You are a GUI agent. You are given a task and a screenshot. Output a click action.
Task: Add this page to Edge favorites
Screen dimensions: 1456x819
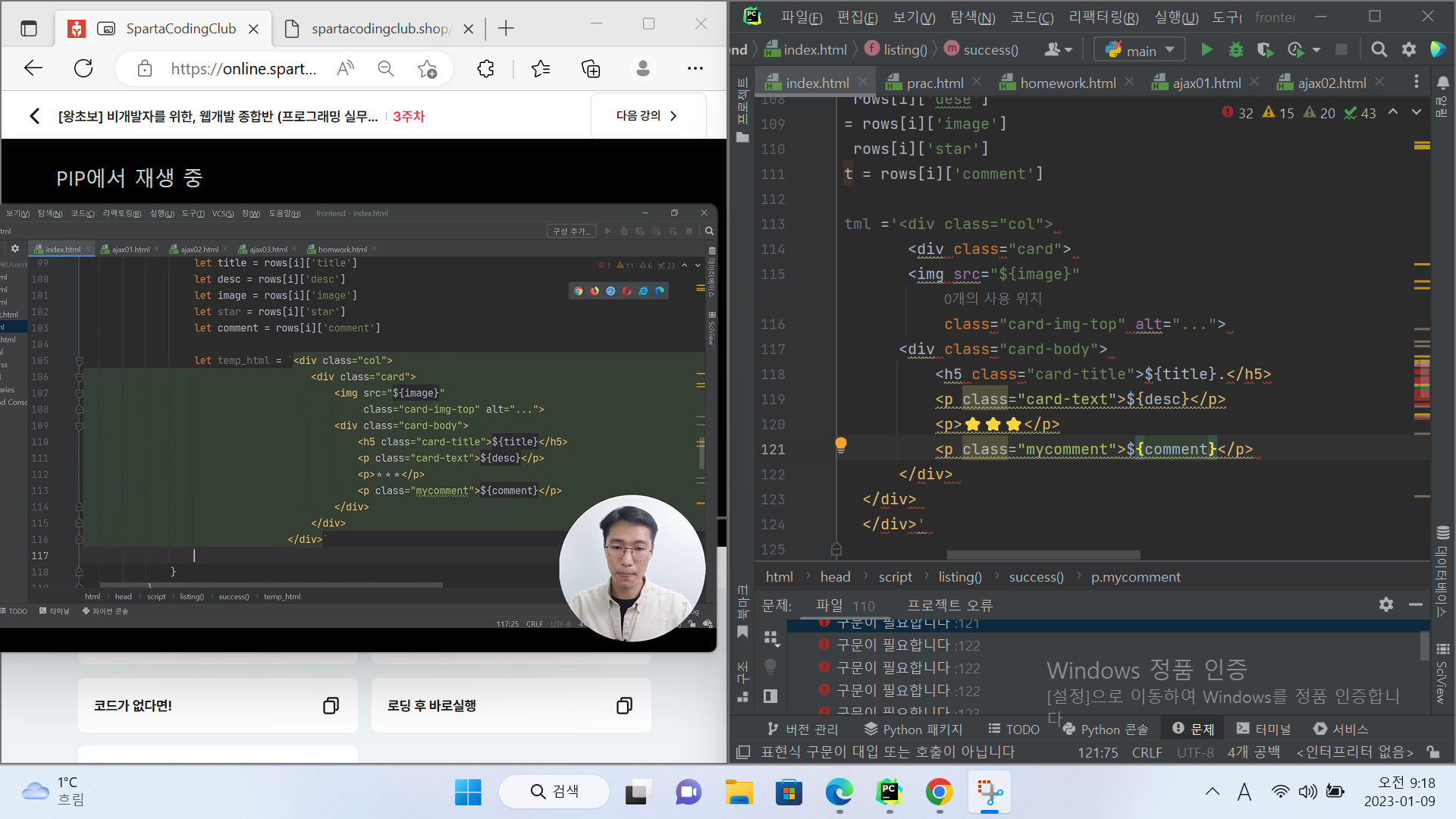click(x=427, y=69)
